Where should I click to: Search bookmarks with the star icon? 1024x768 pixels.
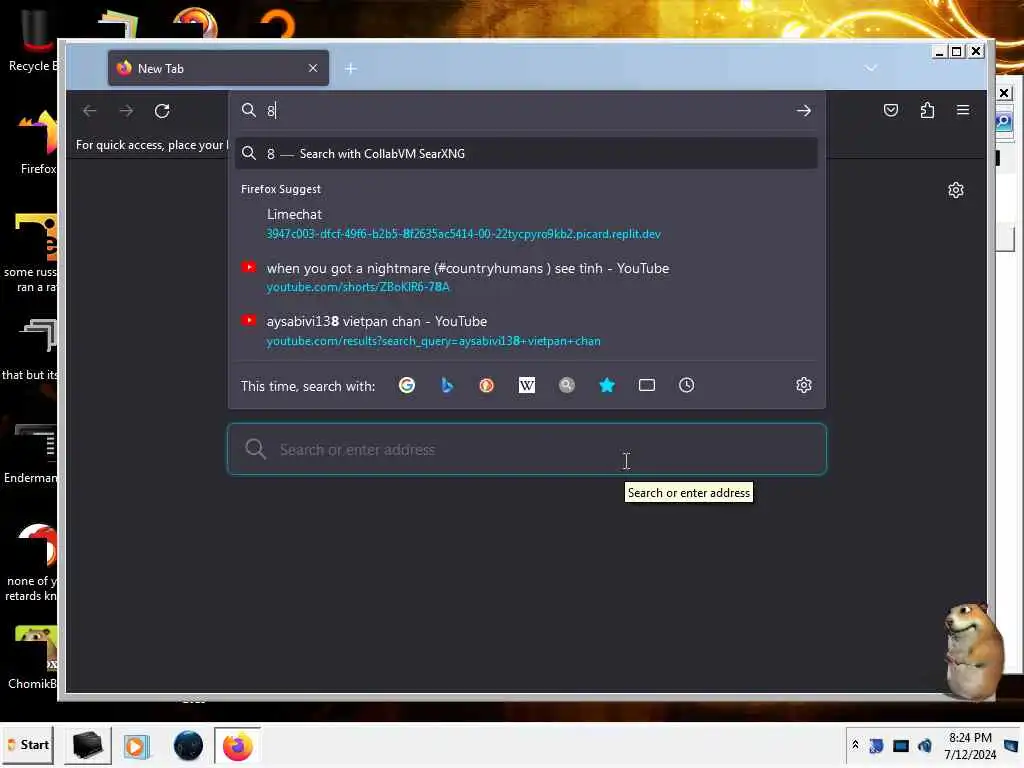(607, 385)
